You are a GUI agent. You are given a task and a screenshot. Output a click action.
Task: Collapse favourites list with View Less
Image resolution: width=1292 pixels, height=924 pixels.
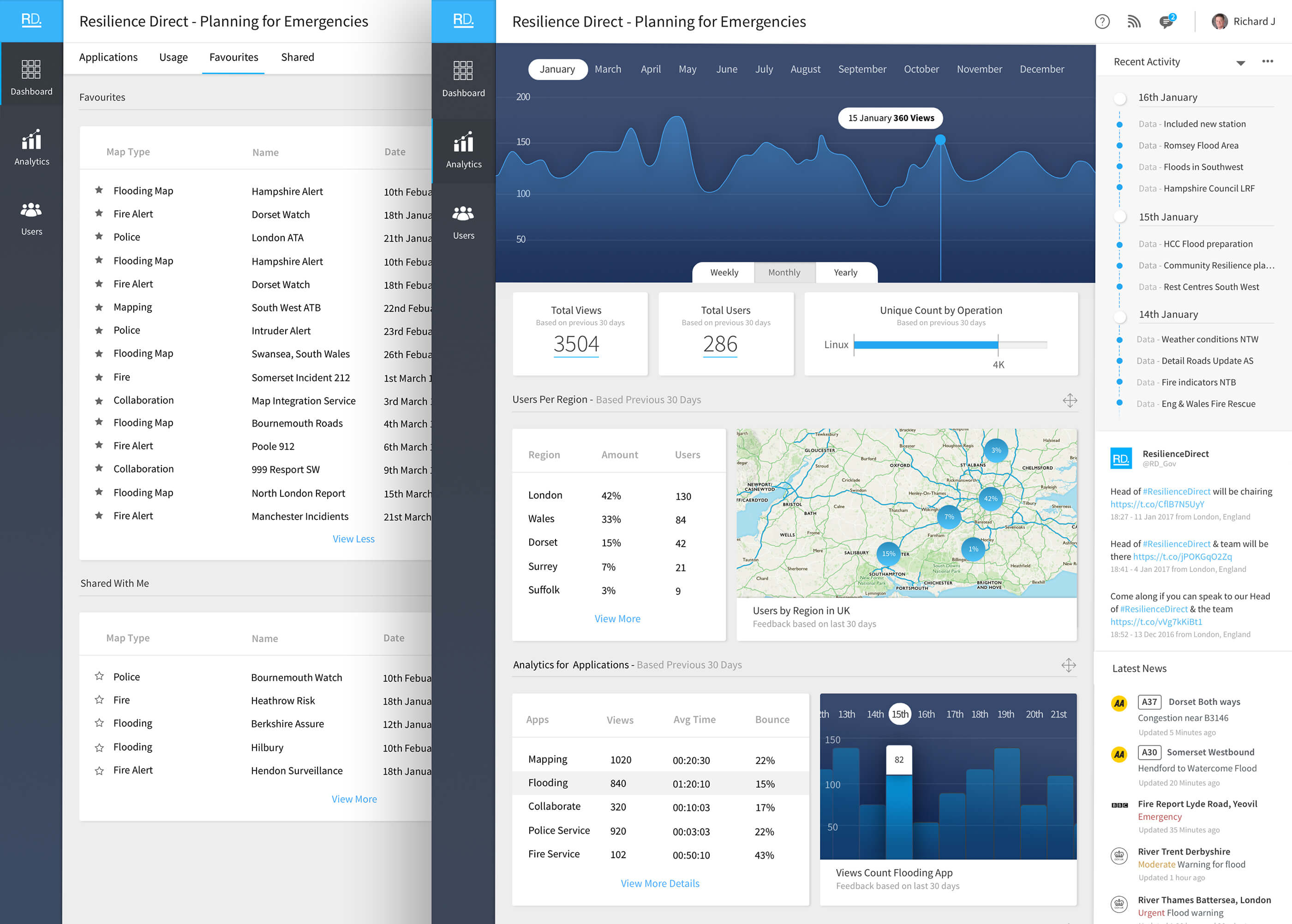coord(353,539)
